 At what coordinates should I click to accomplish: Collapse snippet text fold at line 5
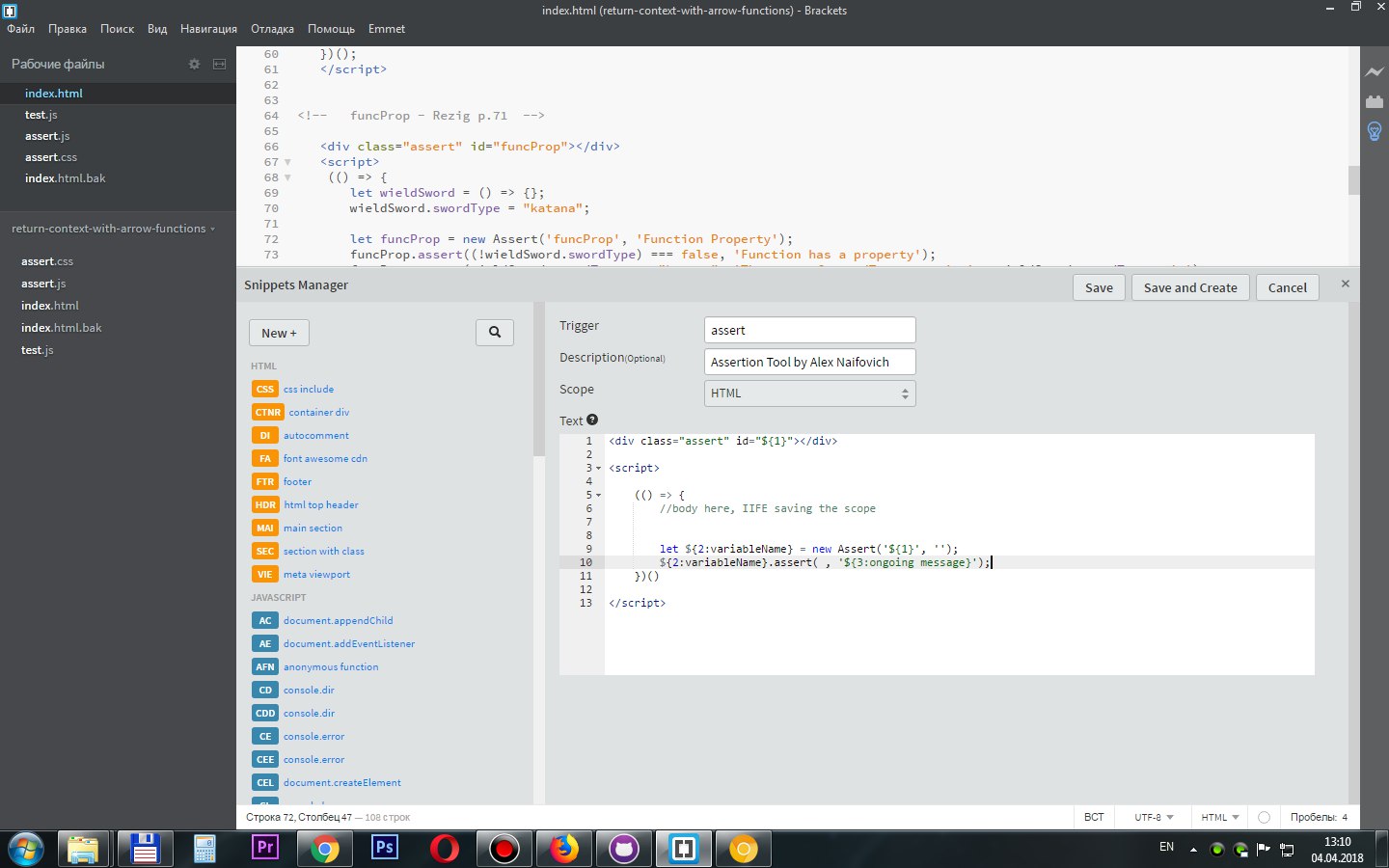(598, 495)
